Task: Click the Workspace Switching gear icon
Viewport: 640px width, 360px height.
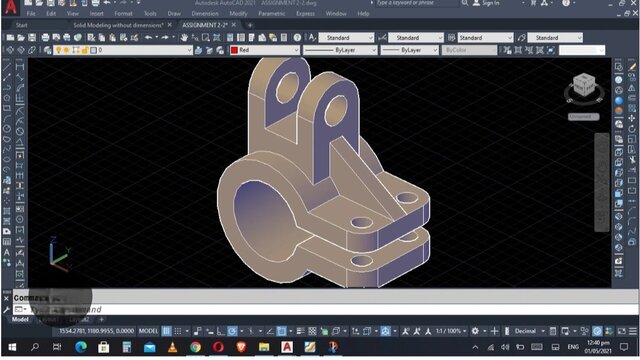Action: pyautogui.click(x=475, y=331)
